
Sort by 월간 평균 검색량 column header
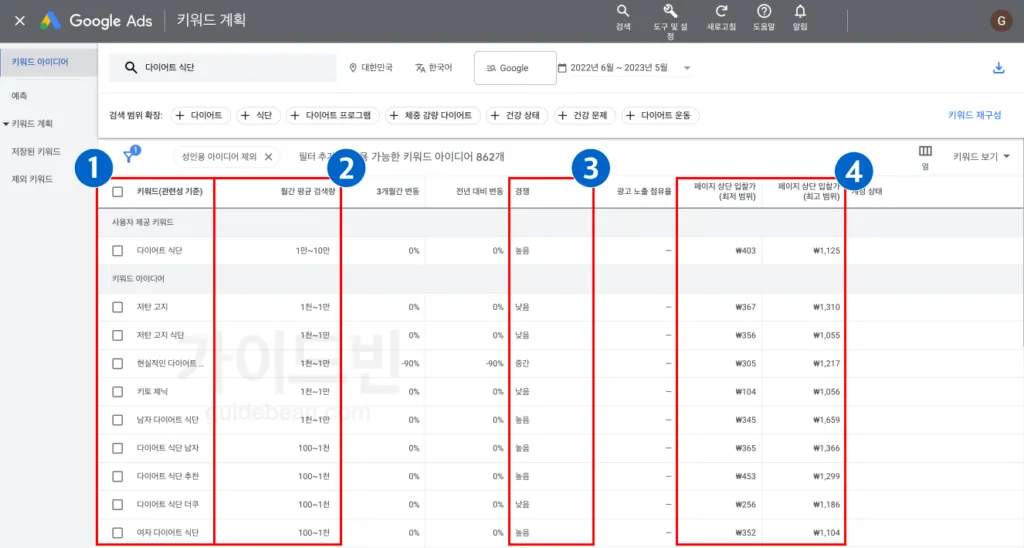pos(308,191)
